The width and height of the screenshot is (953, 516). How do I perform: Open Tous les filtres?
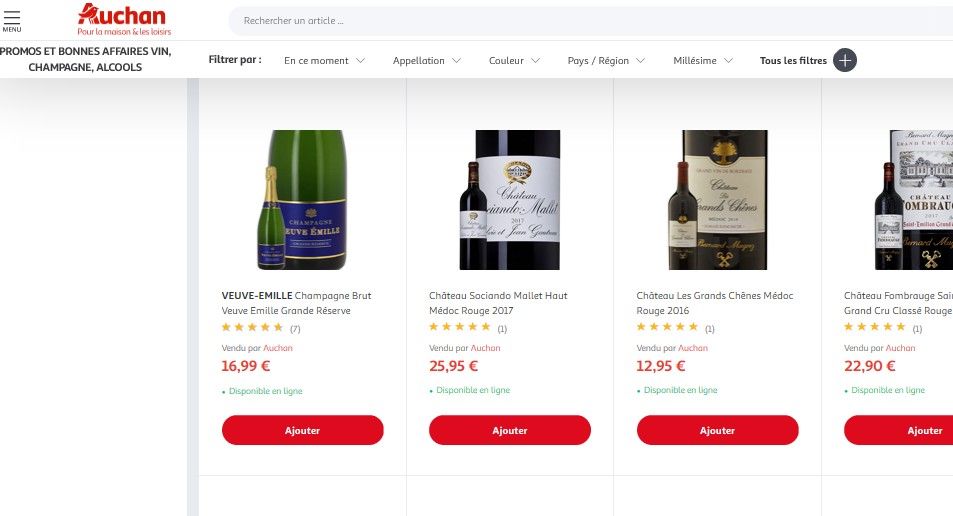click(x=793, y=60)
